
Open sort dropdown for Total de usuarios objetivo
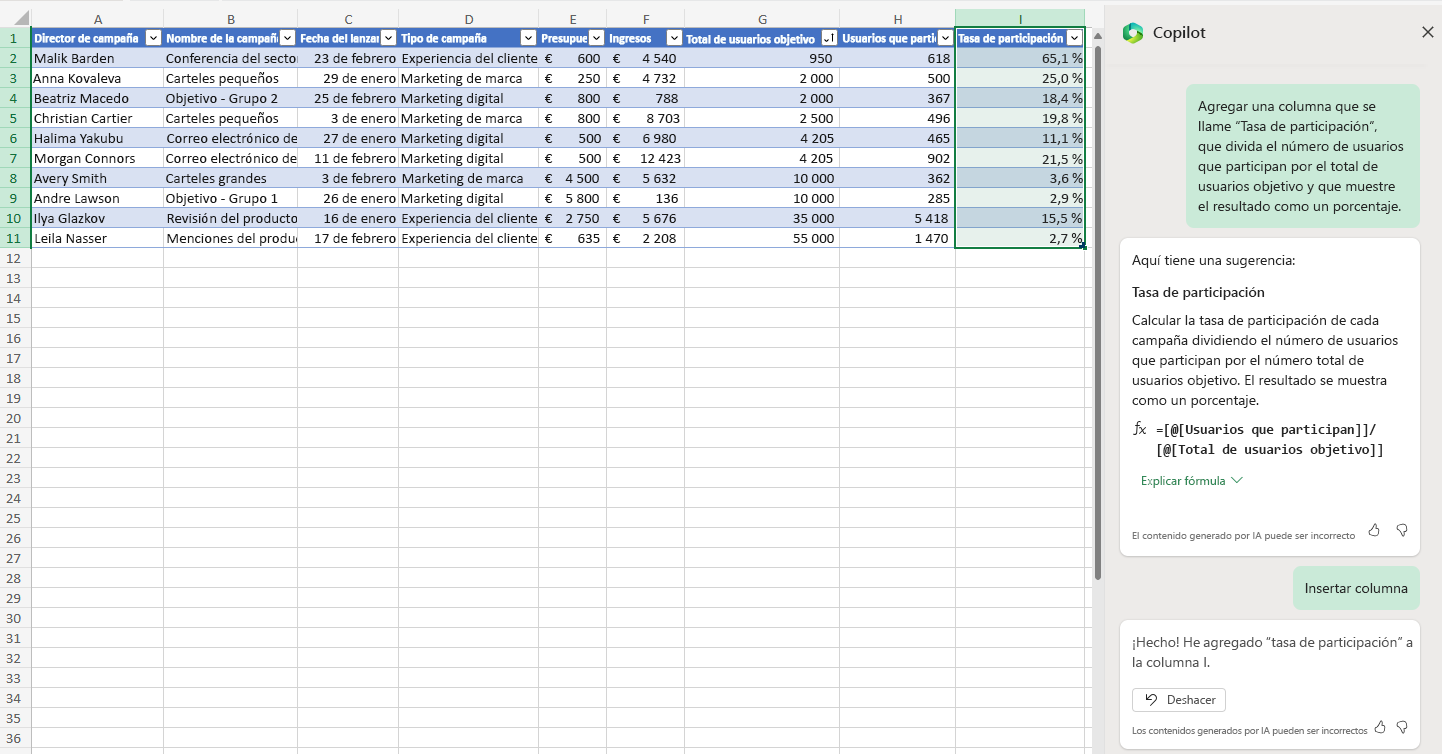point(829,38)
